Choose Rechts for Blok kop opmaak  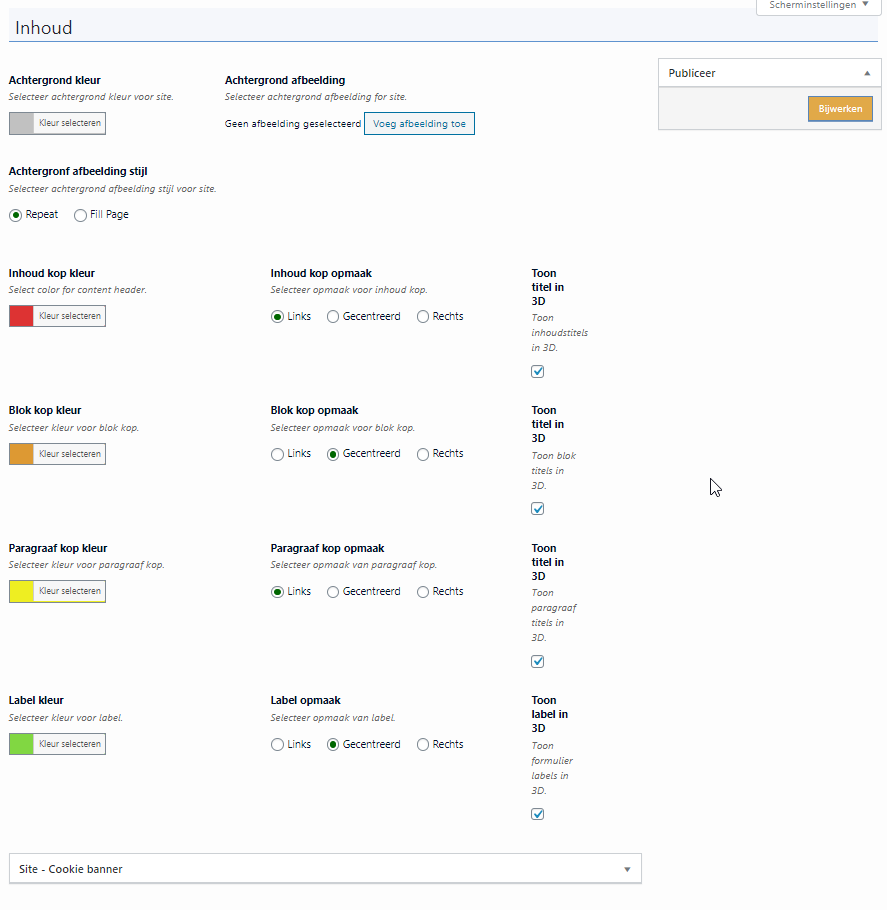point(423,454)
